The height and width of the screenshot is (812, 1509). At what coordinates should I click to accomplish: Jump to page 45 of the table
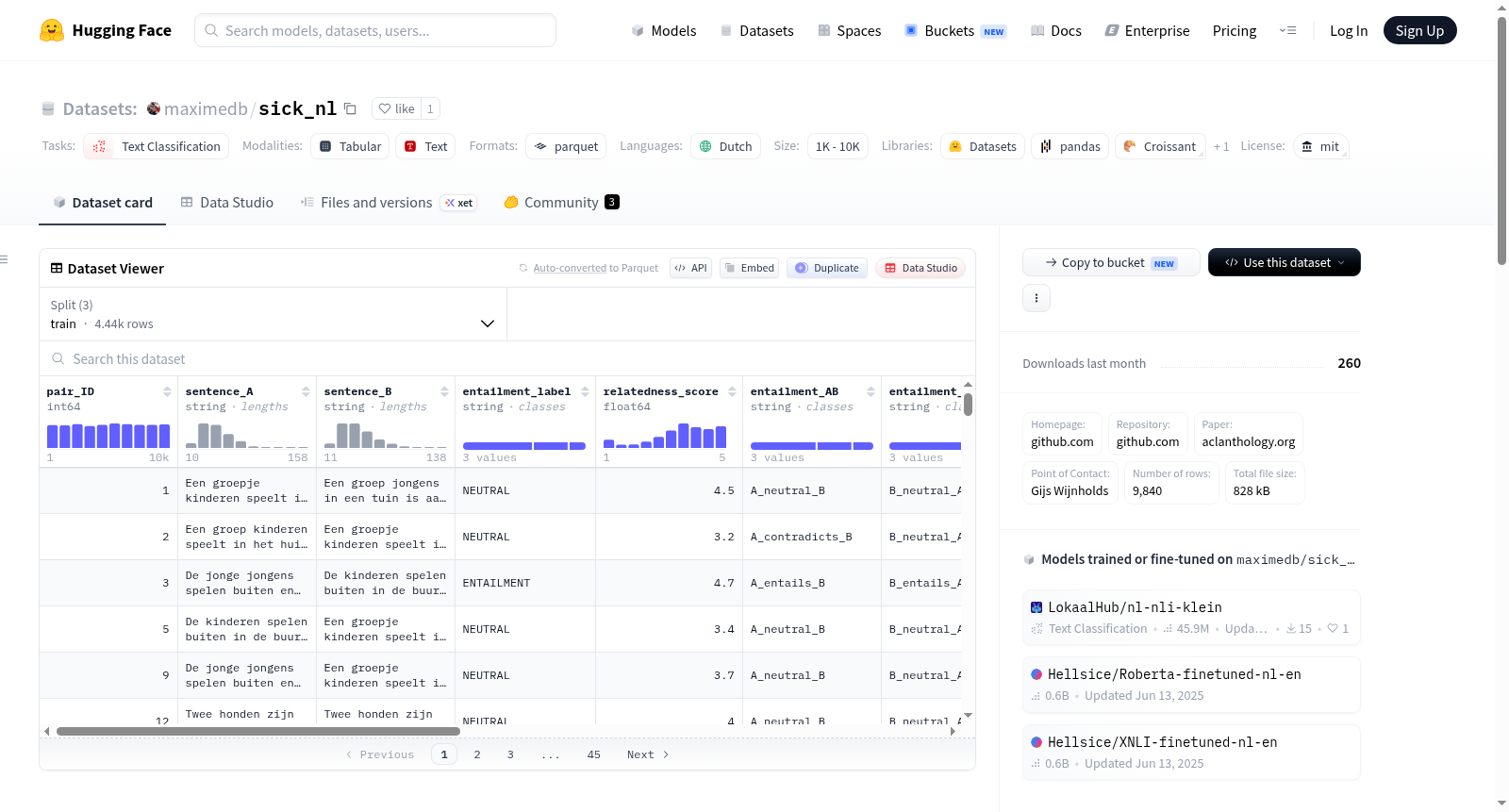tap(594, 754)
